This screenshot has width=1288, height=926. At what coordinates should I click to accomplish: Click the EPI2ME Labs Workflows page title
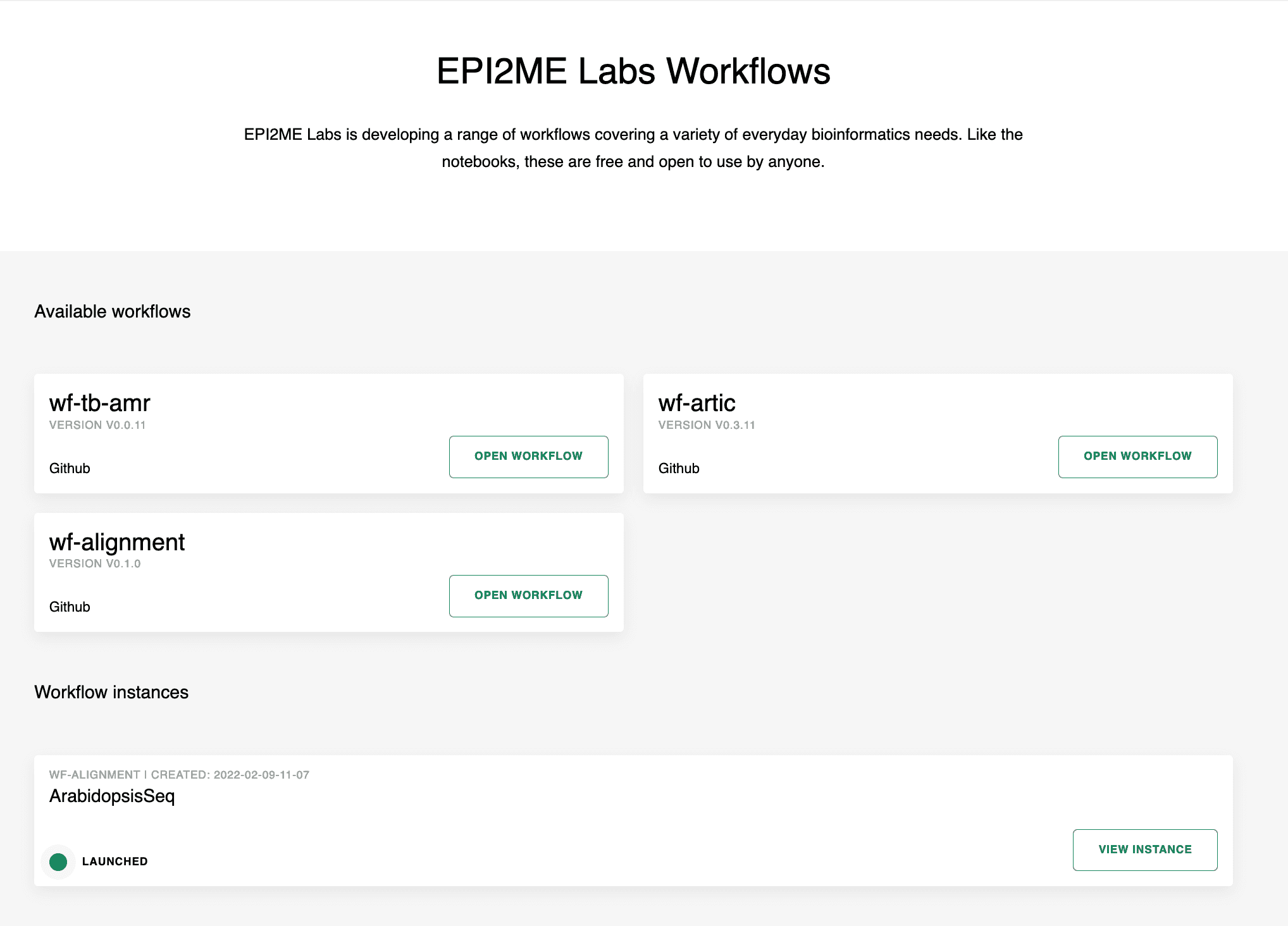pos(633,71)
